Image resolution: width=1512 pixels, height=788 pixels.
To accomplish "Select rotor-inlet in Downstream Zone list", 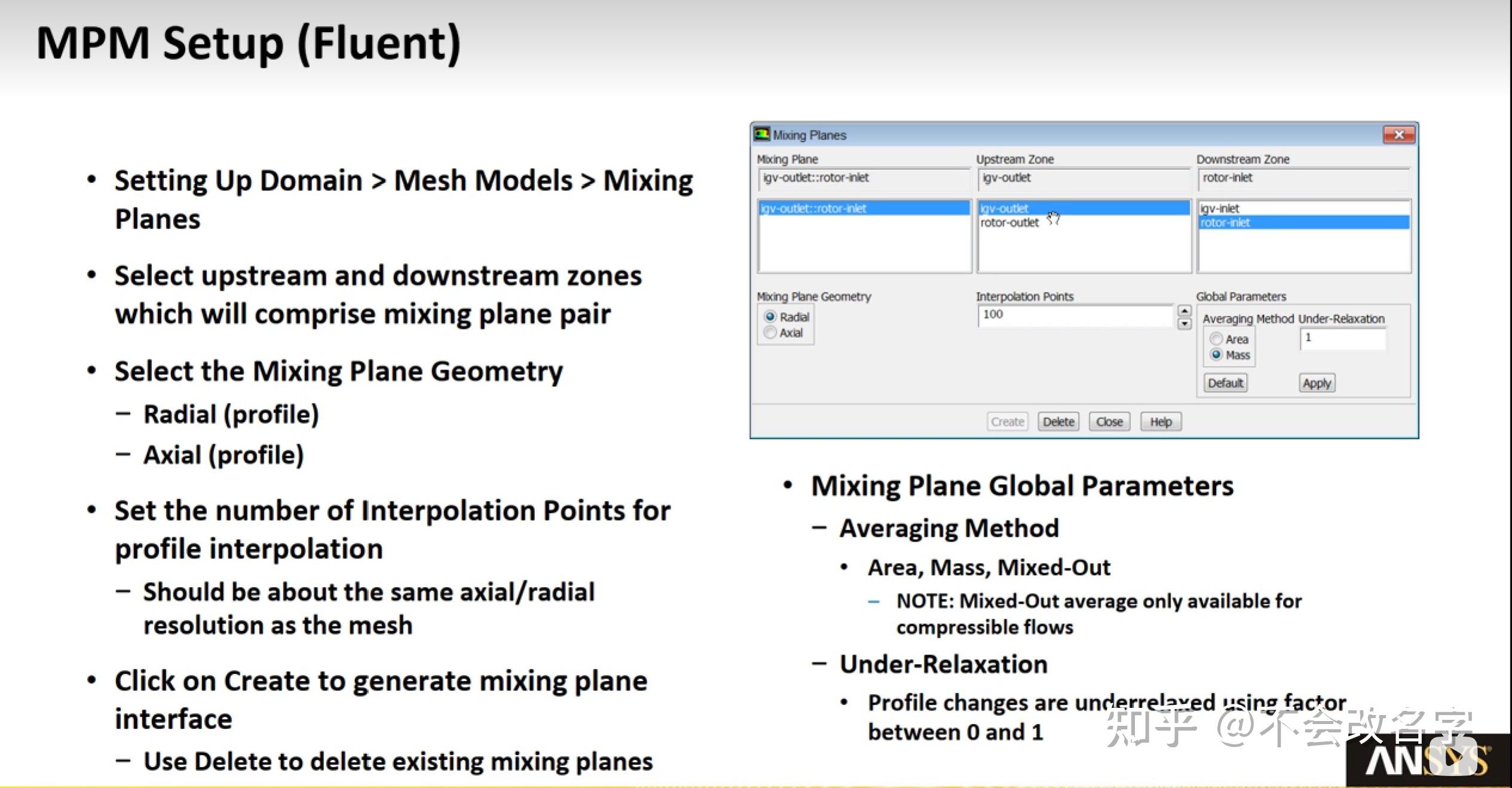I will coord(1225,222).
